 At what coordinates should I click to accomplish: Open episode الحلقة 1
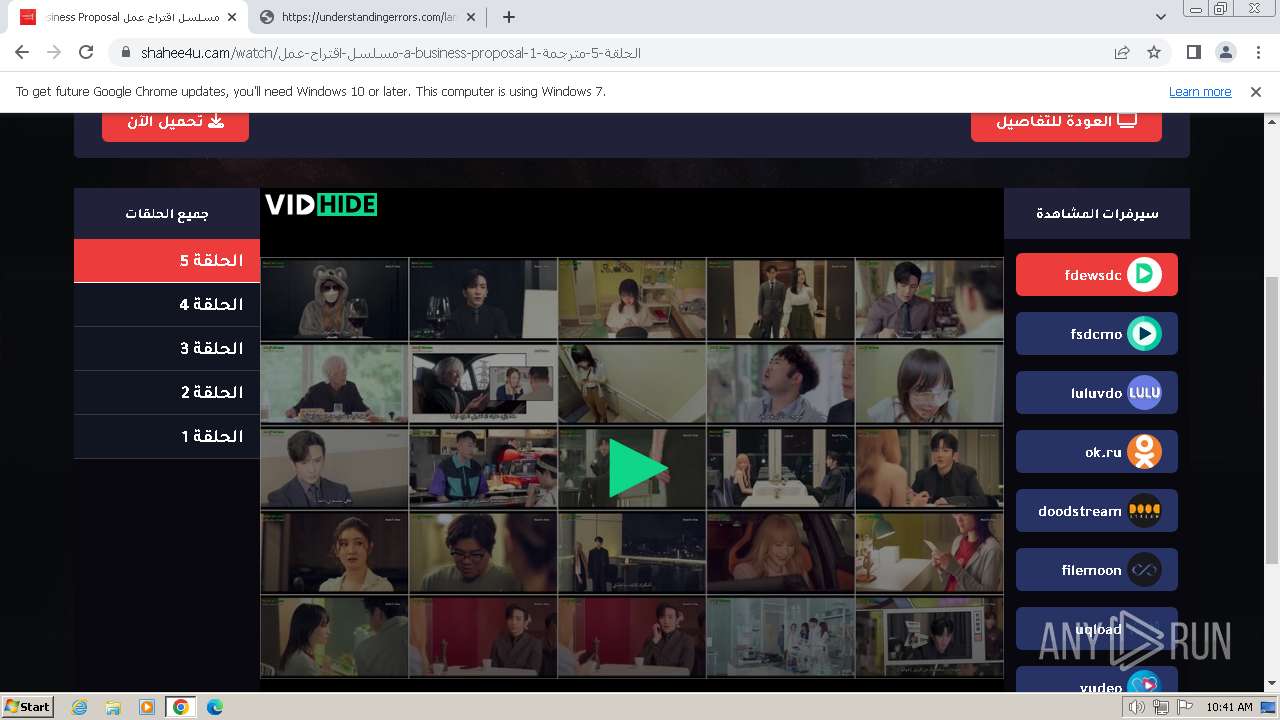167,437
